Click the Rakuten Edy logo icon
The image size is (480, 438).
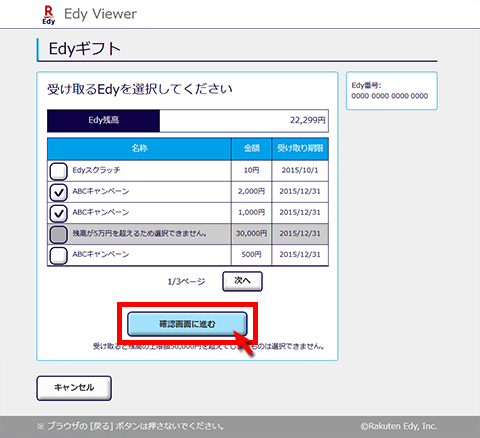coord(49,15)
